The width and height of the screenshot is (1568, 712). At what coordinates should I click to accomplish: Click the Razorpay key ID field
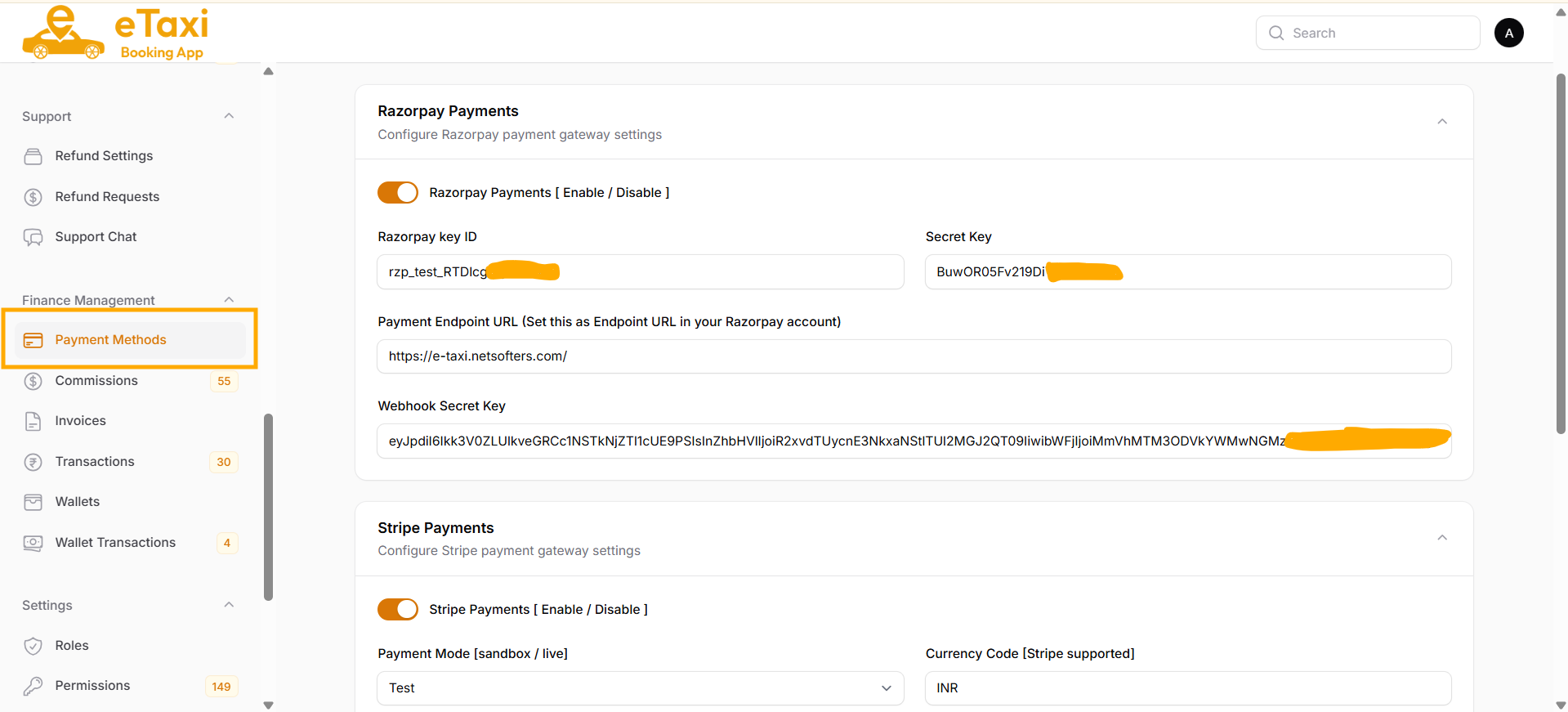(x=641, y=271)
